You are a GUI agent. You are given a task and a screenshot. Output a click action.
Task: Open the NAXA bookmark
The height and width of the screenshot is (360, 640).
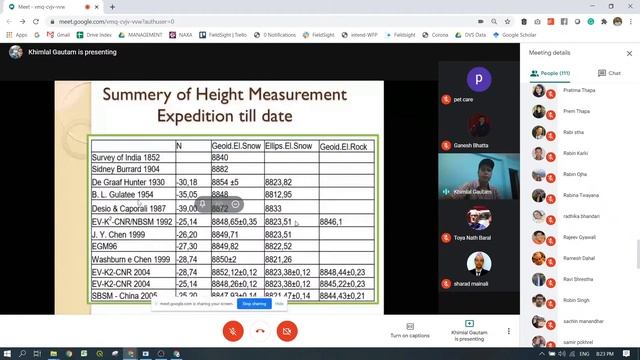[x=181, y=35]
